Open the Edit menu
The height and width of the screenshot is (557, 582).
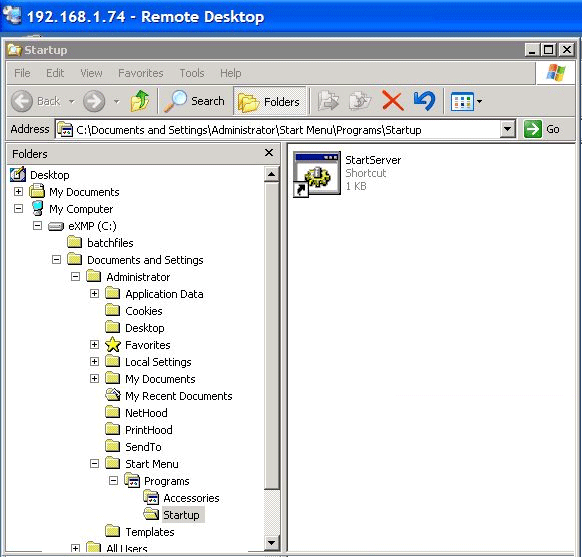(x=55, y=73)
